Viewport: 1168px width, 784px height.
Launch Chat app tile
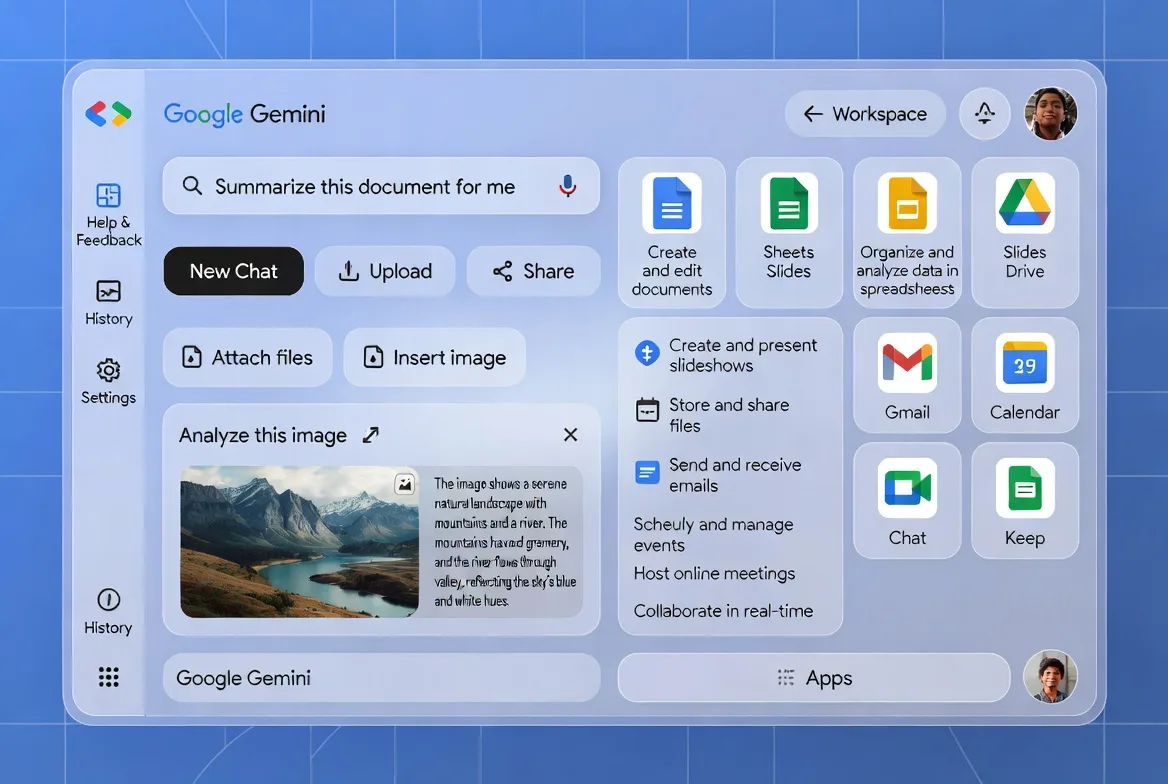click(907, 501)
